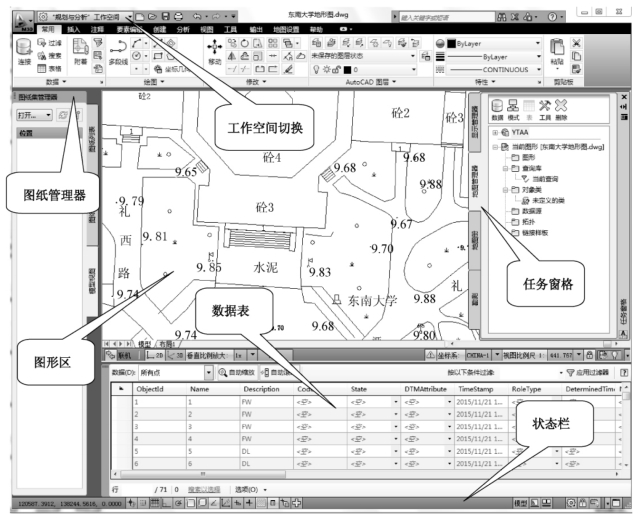Open the Open (打开) dropdown in sheet manager
The height and width of the screenshot is (522, 640).
click(34, 115)
